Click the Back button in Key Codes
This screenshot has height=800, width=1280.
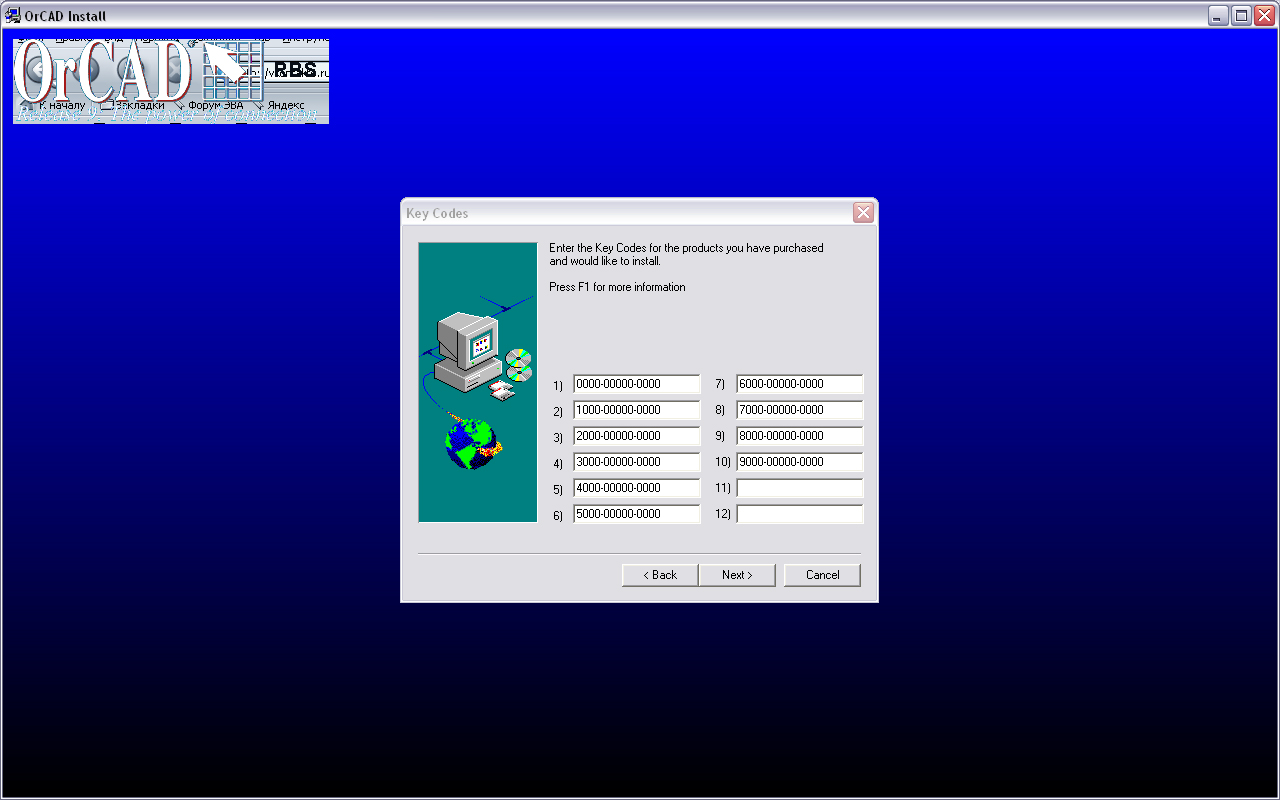click(660, 575)
